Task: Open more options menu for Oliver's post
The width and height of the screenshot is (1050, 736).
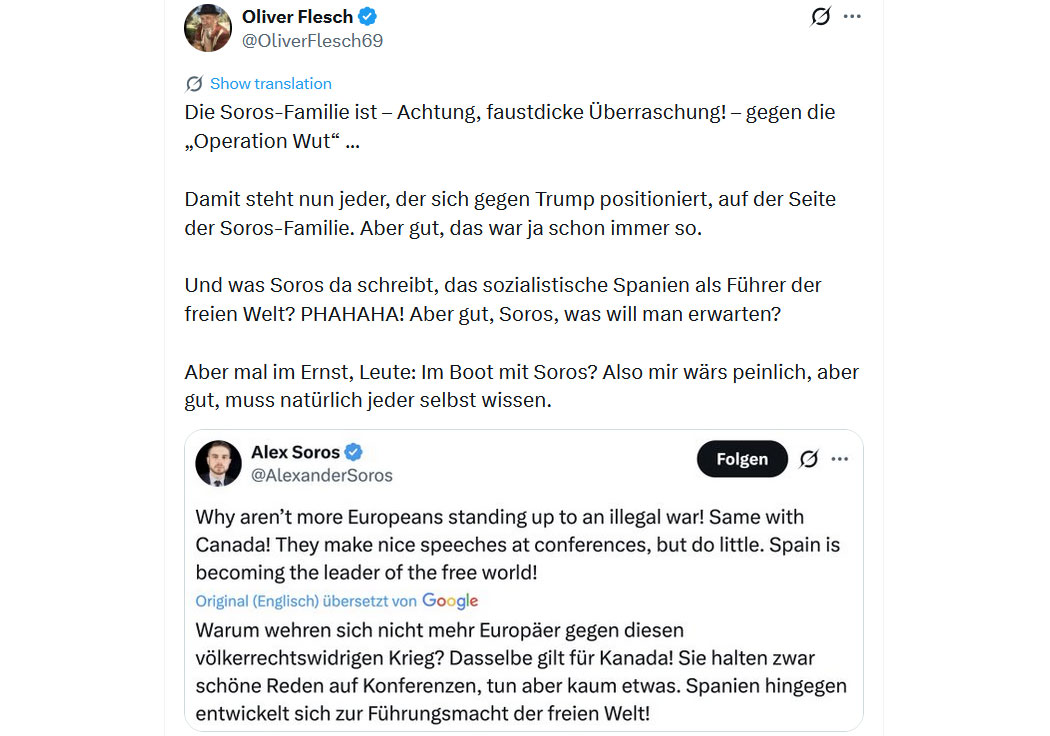Action: pyautogui.click(x=852, y=17)
